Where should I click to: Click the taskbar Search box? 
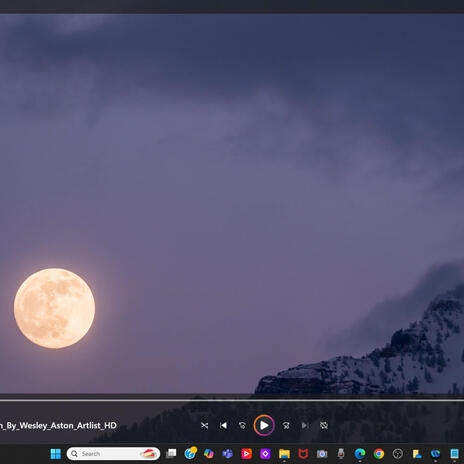coord(113,454)
